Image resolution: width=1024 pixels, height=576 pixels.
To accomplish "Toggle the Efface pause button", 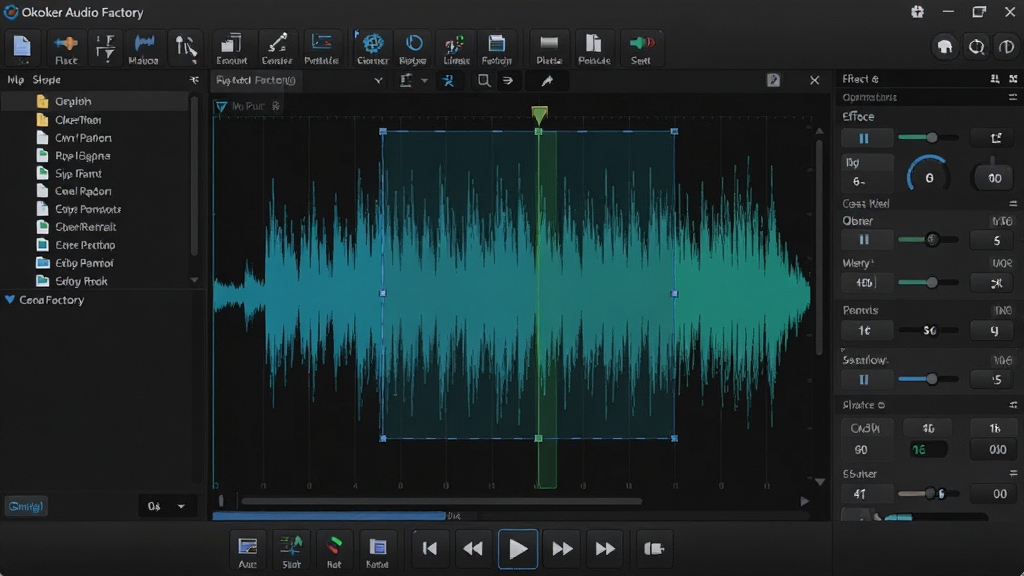I will point(864,138).
